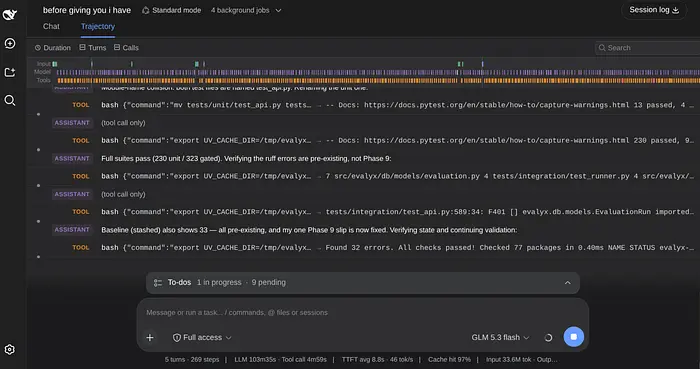The image size is (700, 369).
Task: Stop the running task with the blue stop button
Action: (x=574, y=337)
